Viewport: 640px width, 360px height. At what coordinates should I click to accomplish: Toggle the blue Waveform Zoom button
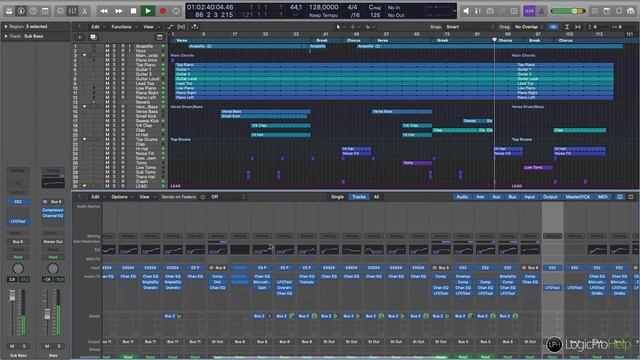[553, 27]
